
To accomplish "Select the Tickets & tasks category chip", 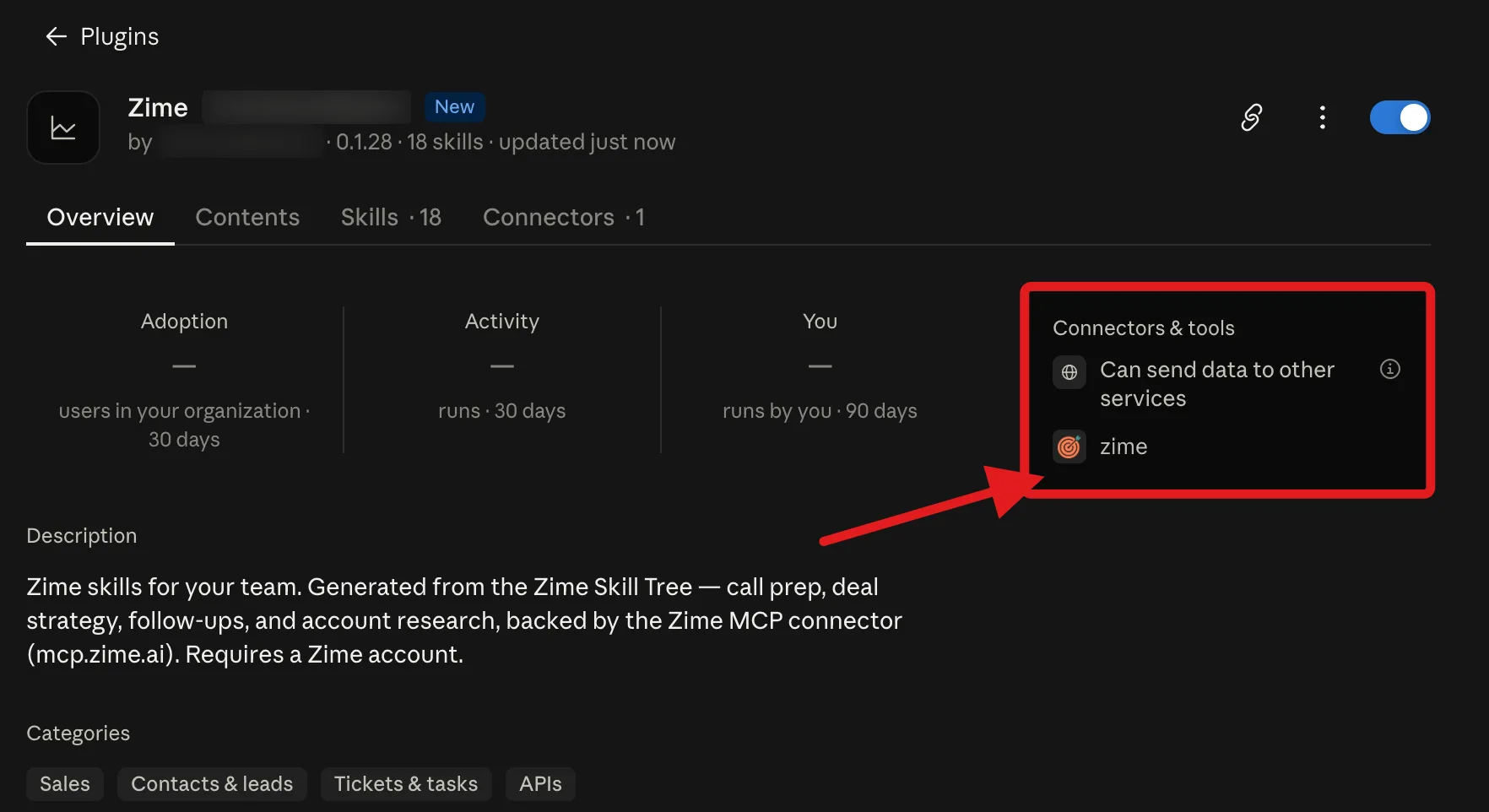I will click(x=406, y=784).
